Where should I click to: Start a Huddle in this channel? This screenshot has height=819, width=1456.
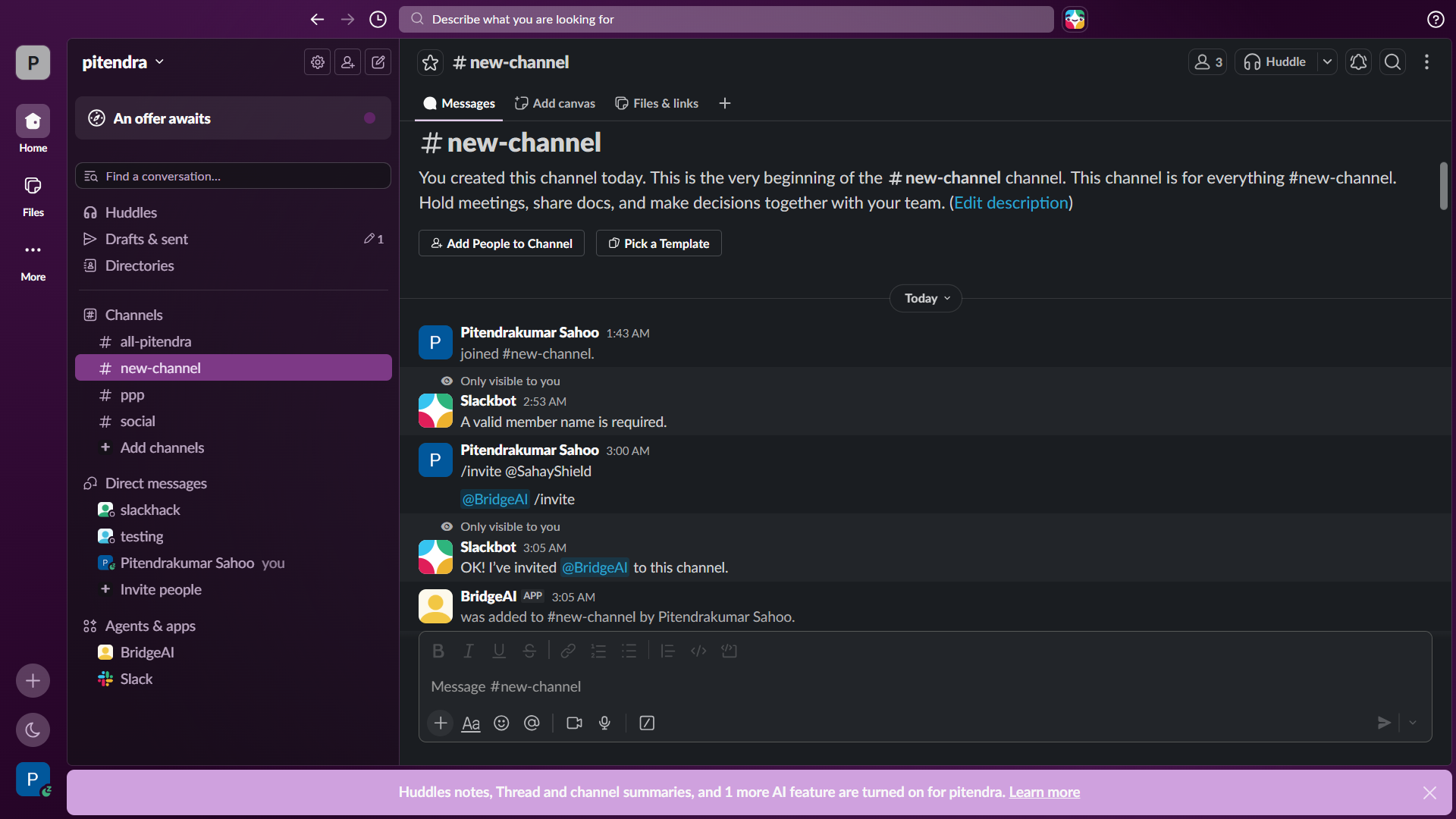(x=1275, y=62)
